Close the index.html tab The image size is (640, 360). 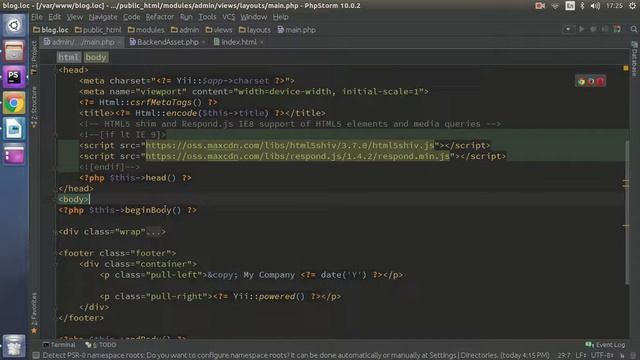pyautogui.click(x=262, y=42)
